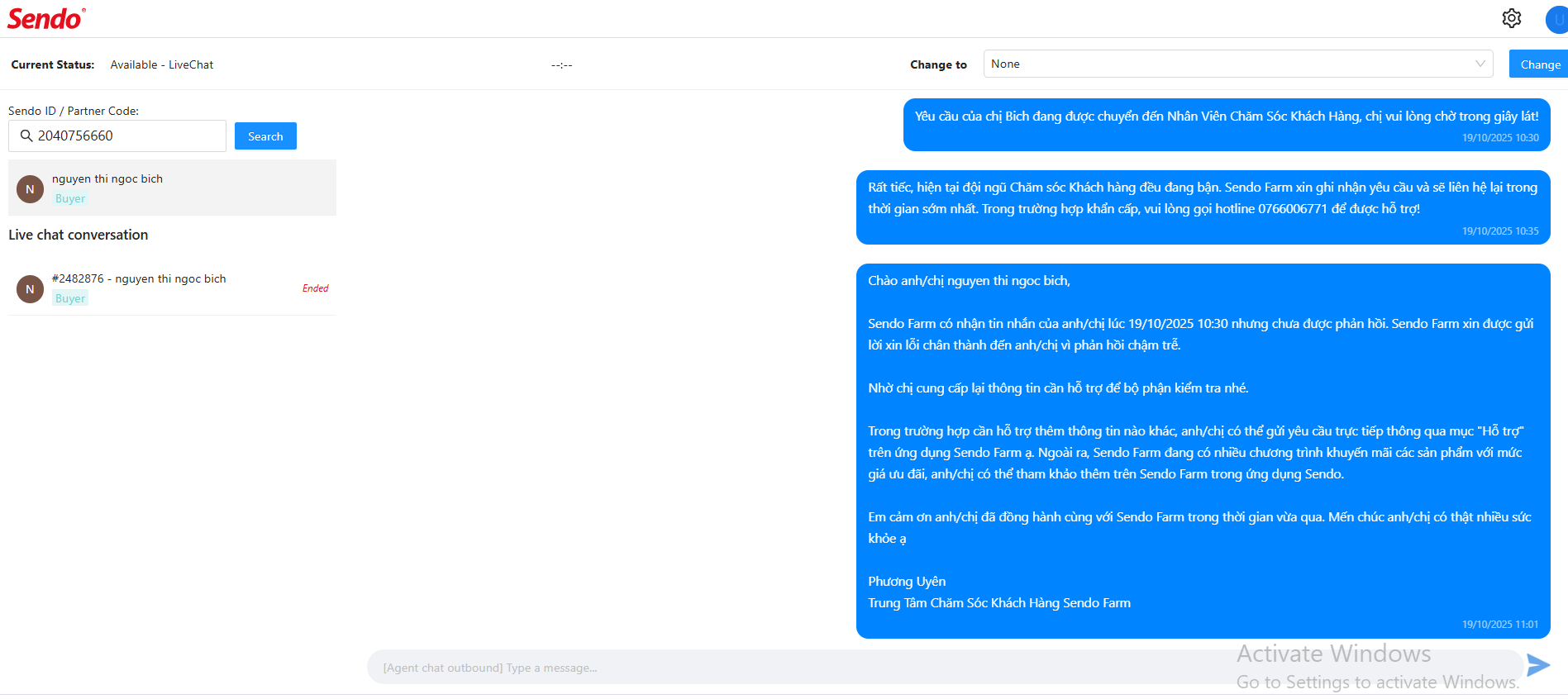The height and width of the screenshot is (699, 1568).
Task: Click the Change button
Action: click(x=1539, y=64)
